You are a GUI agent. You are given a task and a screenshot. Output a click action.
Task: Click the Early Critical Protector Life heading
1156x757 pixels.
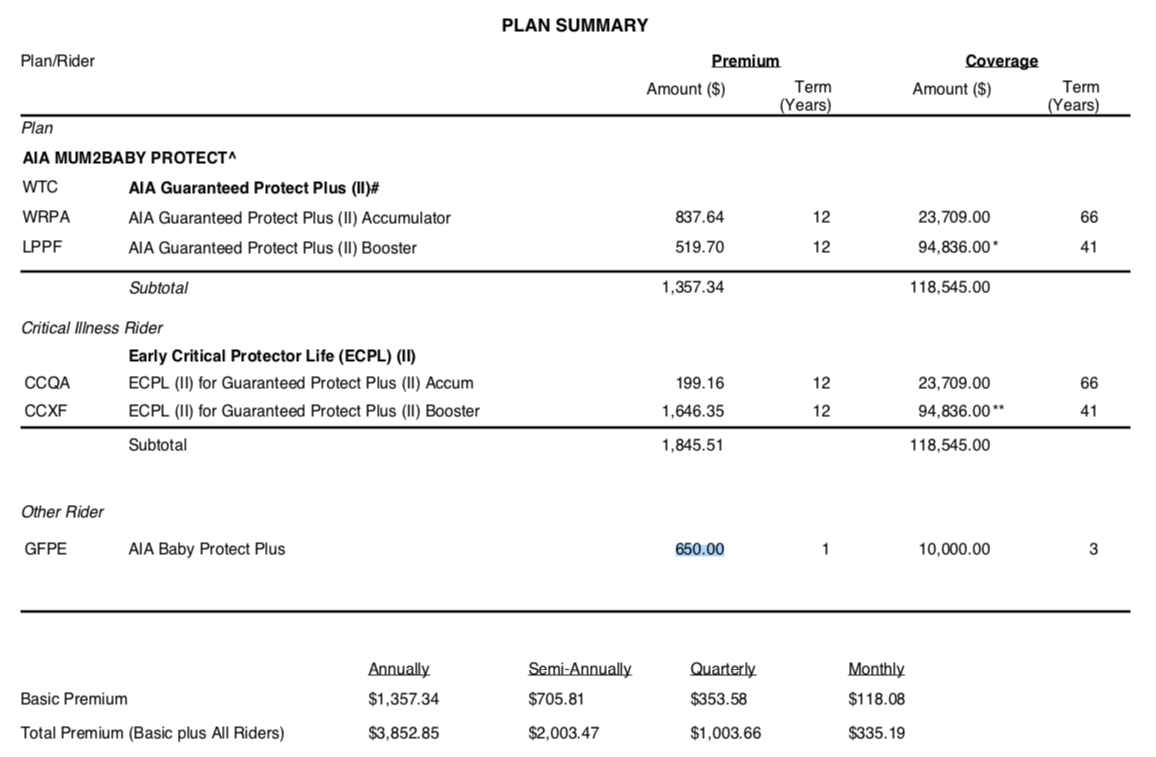click(272, 356)
